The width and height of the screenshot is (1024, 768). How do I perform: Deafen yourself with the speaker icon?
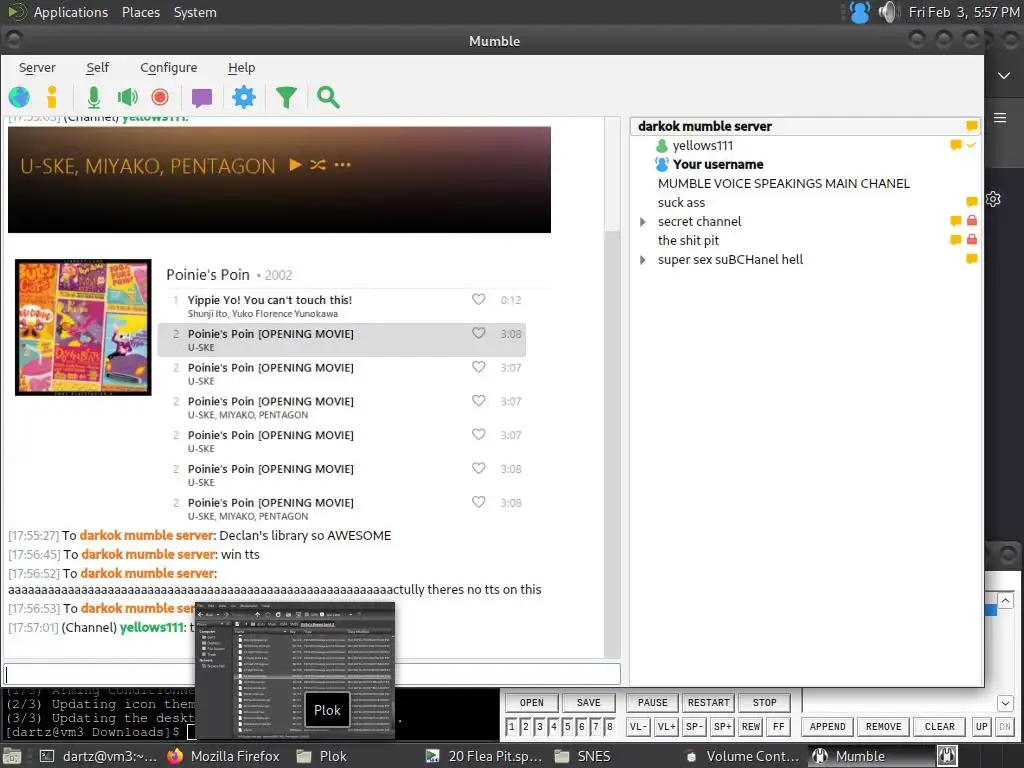127,97
